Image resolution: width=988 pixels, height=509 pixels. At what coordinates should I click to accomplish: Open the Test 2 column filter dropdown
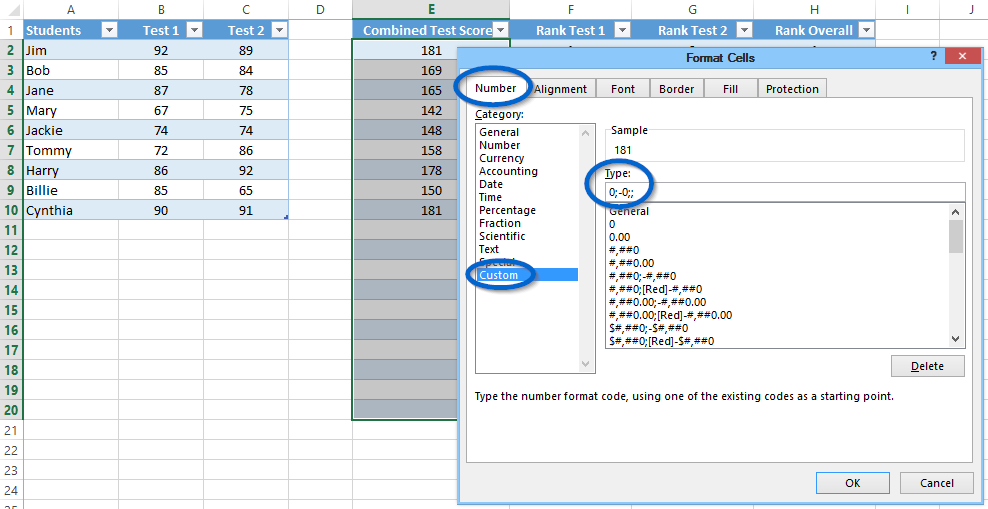pyautogui.click(x=280, y=30)
